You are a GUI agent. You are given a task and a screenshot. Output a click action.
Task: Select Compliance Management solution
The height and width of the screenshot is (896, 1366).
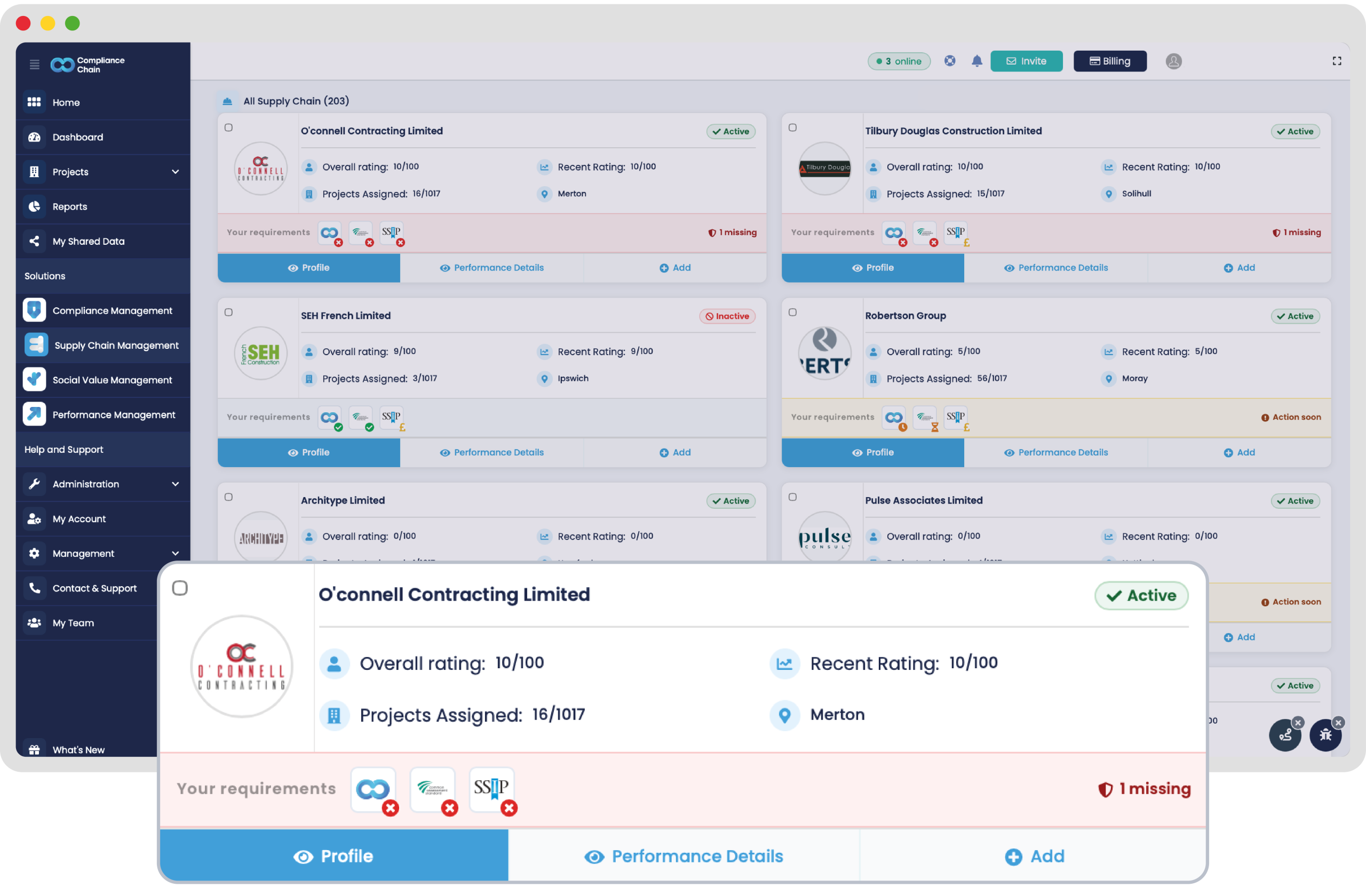point(104,310)
